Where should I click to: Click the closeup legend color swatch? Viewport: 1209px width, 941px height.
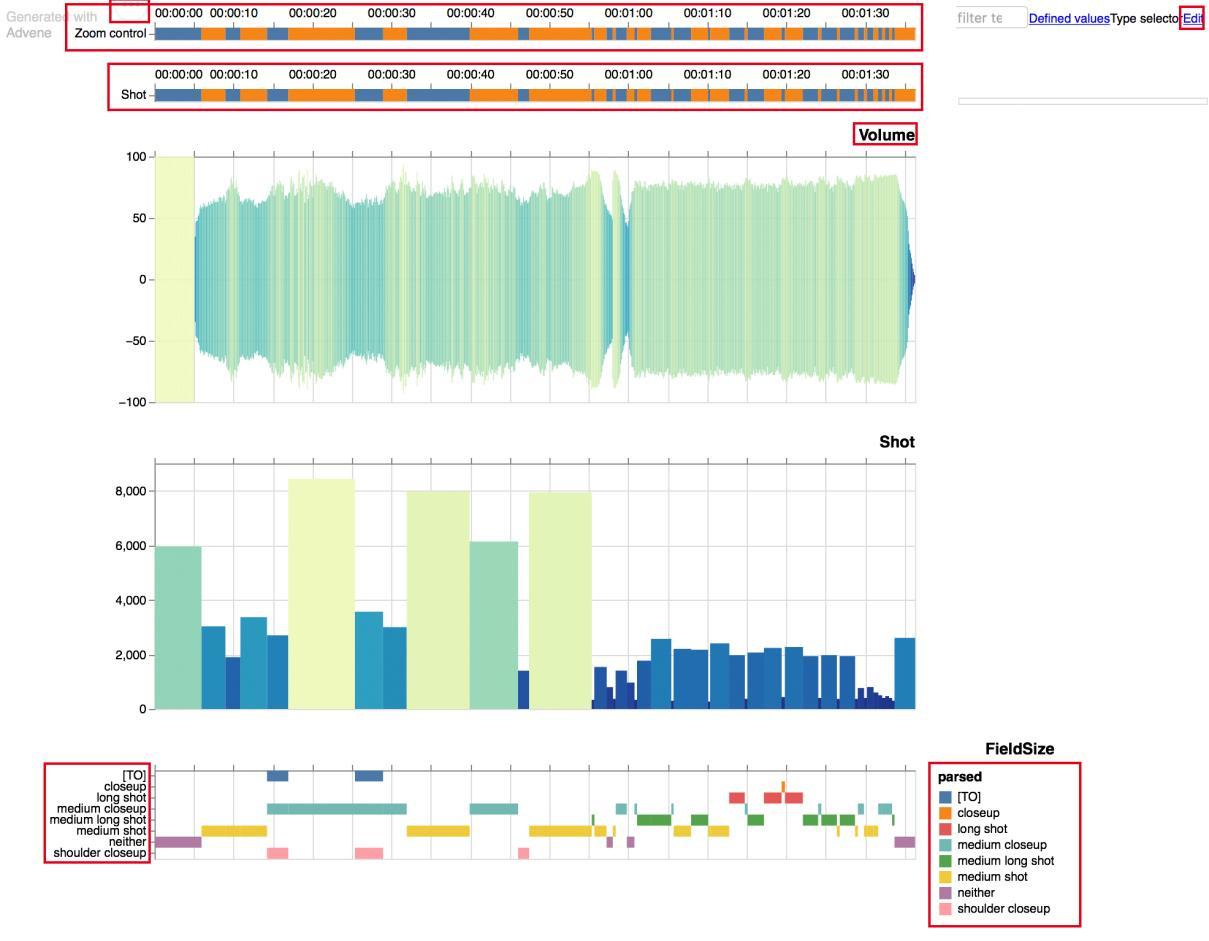click(945, 813)
